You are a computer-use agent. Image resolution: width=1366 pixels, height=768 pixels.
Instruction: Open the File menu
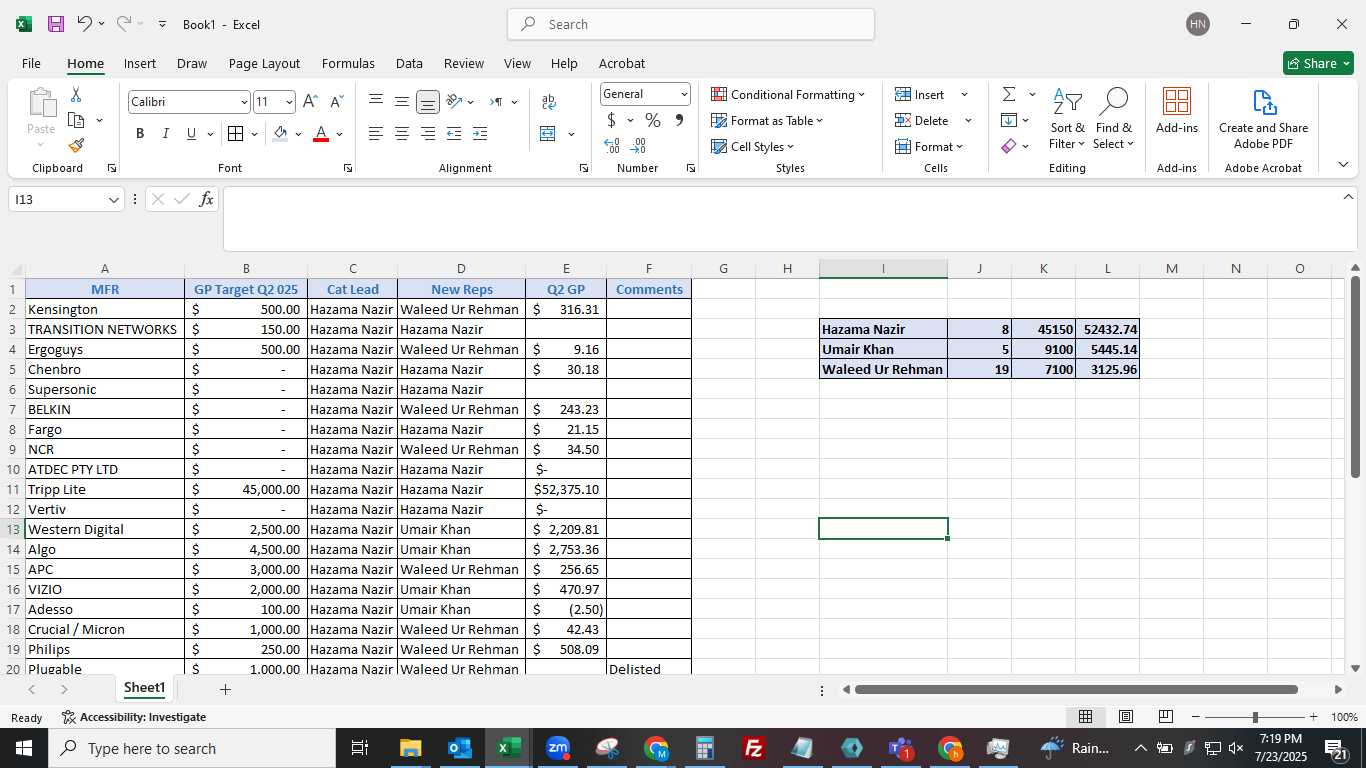click(x=31, y=63)
